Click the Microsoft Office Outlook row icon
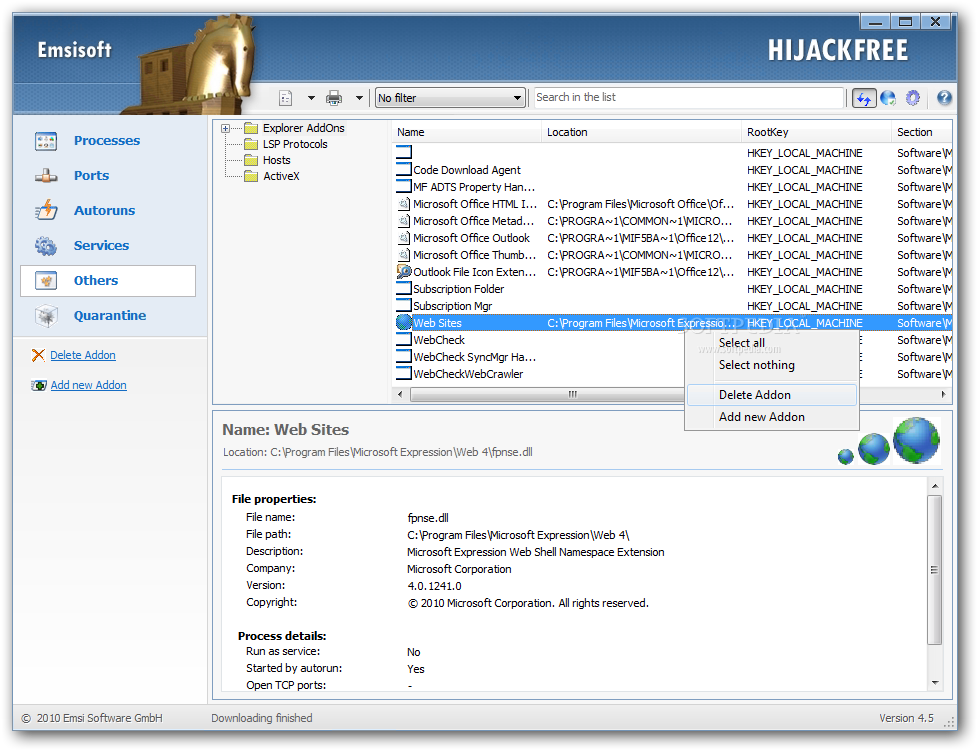This screenshot has height=751, width=978. [404, 238]
